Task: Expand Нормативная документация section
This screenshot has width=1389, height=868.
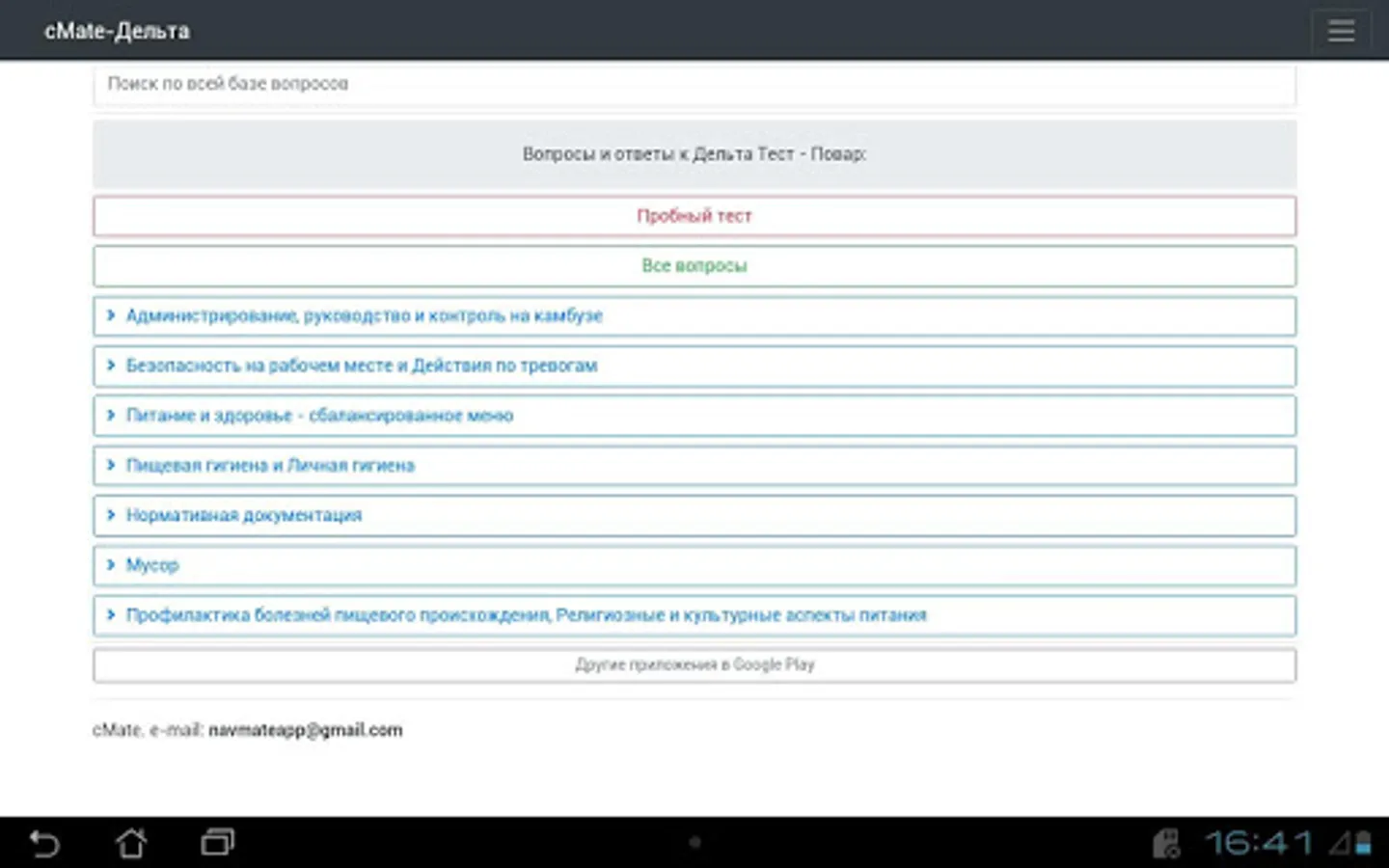Action: tap(694, 516)
